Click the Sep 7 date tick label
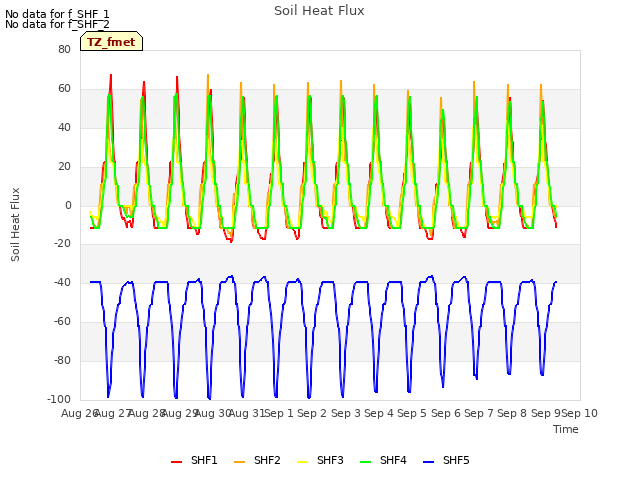 pyautogui.click(x=479, y=413)
